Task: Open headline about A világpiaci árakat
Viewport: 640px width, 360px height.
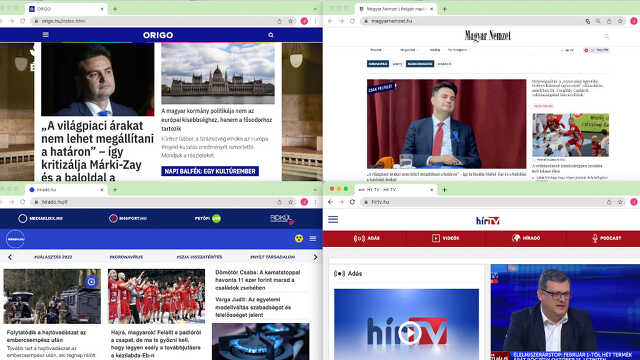Action: tap(98, 151)
